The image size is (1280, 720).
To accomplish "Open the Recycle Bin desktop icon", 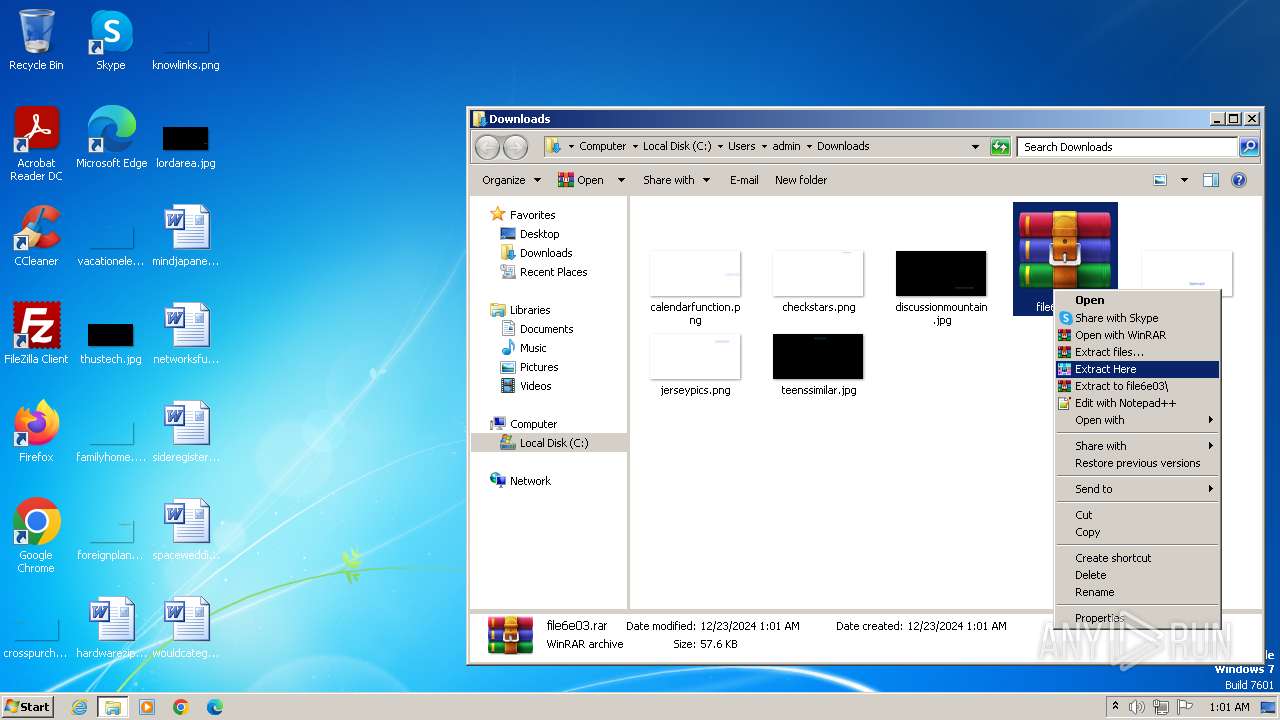I will (x=36, y=40).
